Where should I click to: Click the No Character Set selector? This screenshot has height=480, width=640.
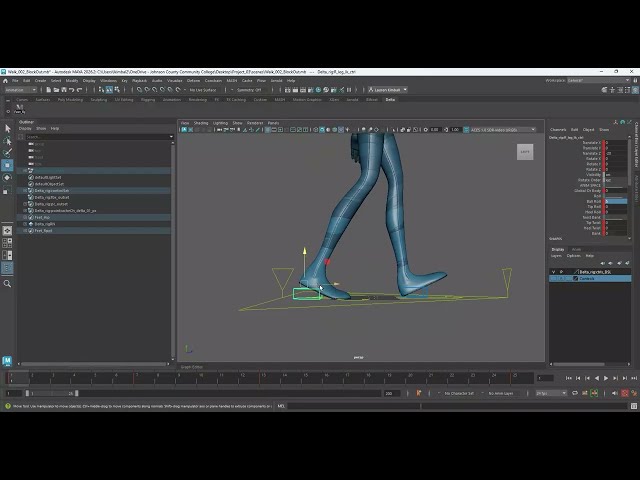(x=459, y=393)
